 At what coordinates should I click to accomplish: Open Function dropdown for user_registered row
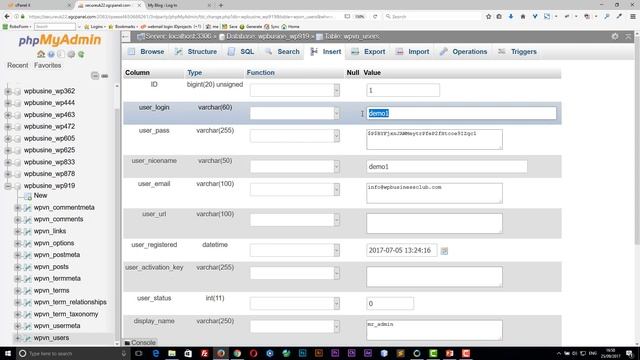pyautogui.click(x=295, y=250)
